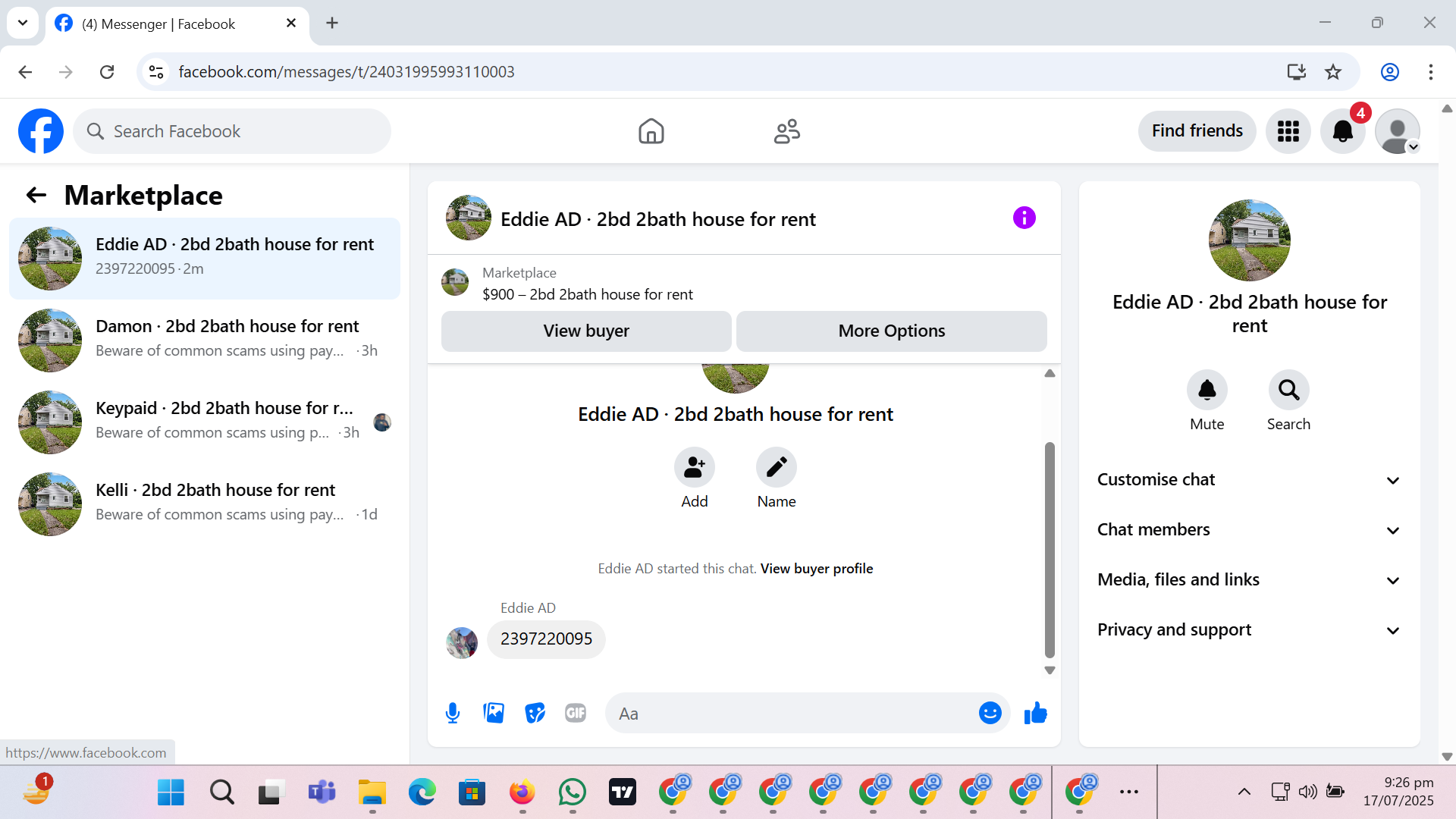Viewport: 1456px width, 819px height.
Task: Send a thumbs up like
Action: (x=1035, y=714)
